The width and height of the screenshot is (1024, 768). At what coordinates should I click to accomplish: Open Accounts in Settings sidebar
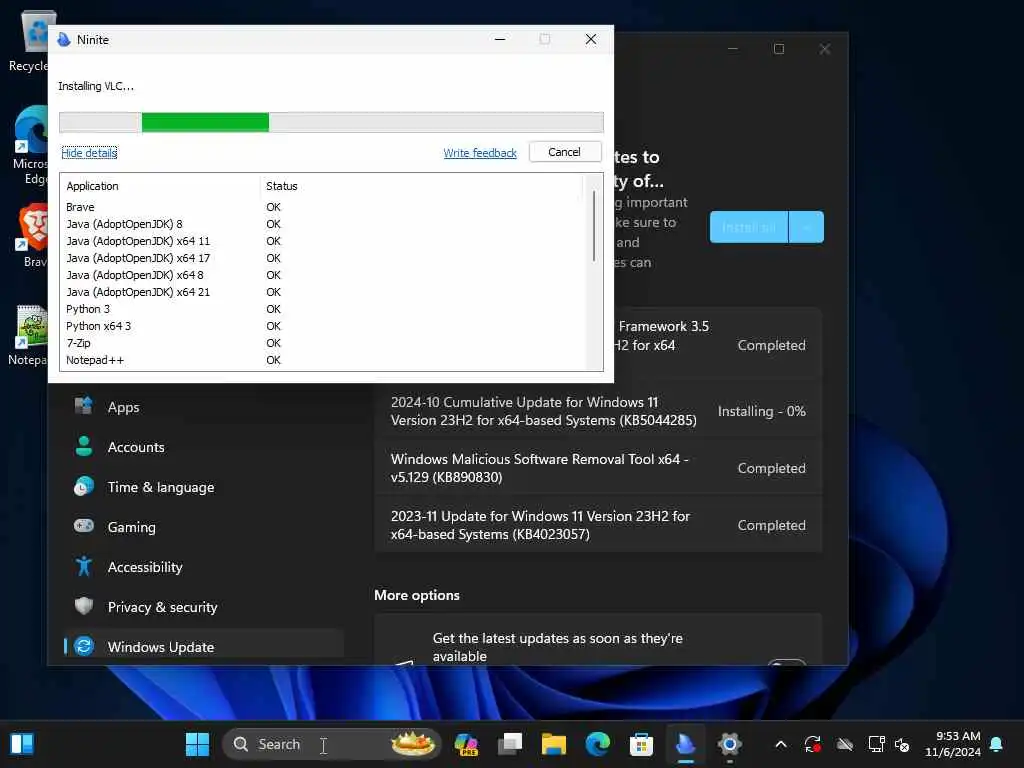point(204,447)
